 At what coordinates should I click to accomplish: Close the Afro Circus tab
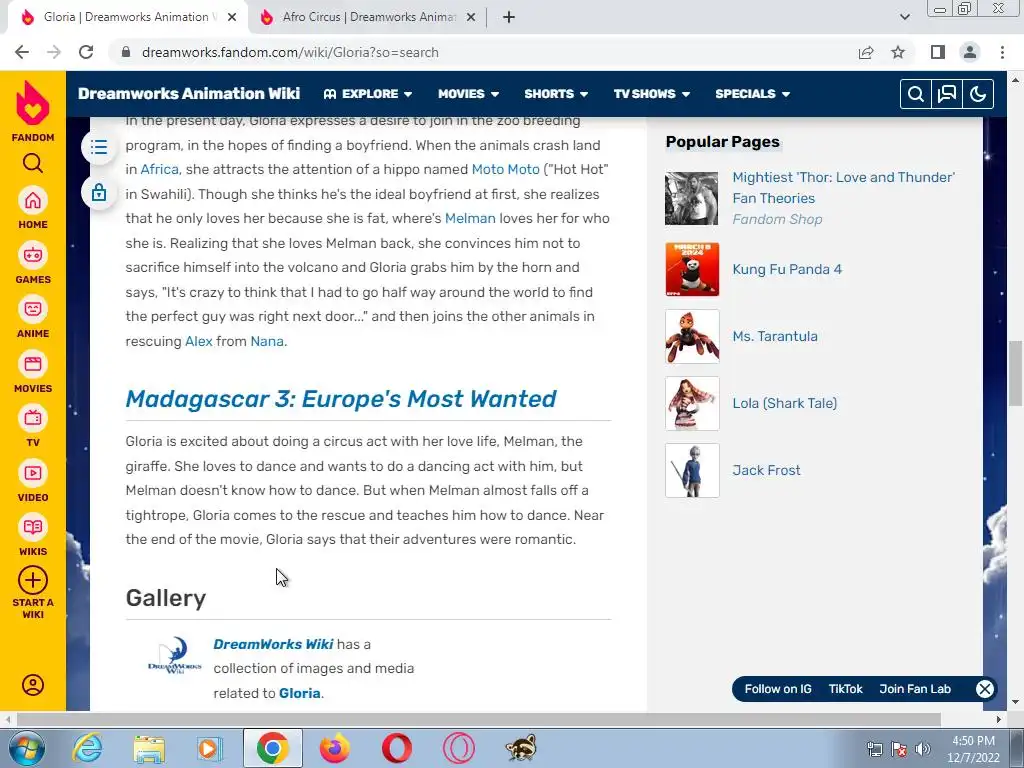click(470, 17)
